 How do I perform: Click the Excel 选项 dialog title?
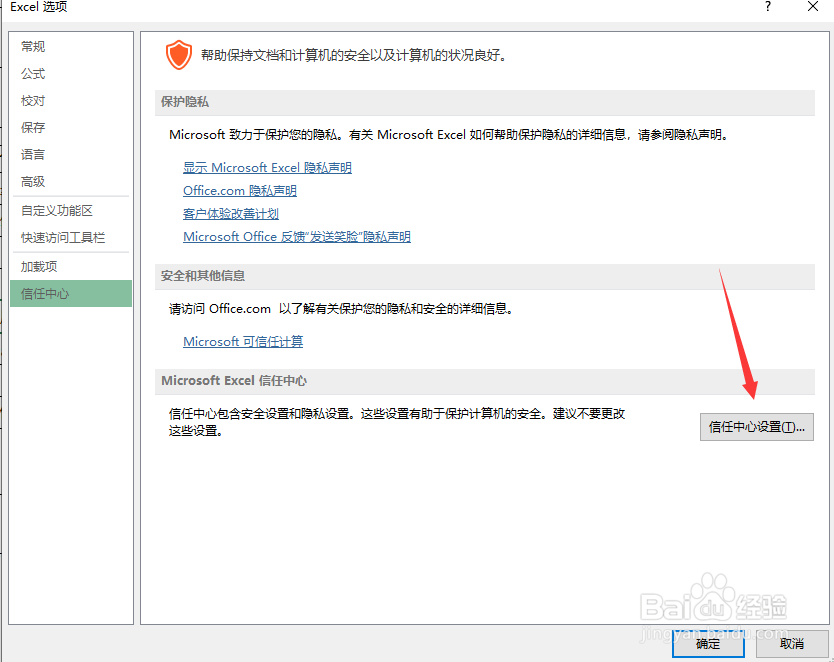(x=38, y=7)
